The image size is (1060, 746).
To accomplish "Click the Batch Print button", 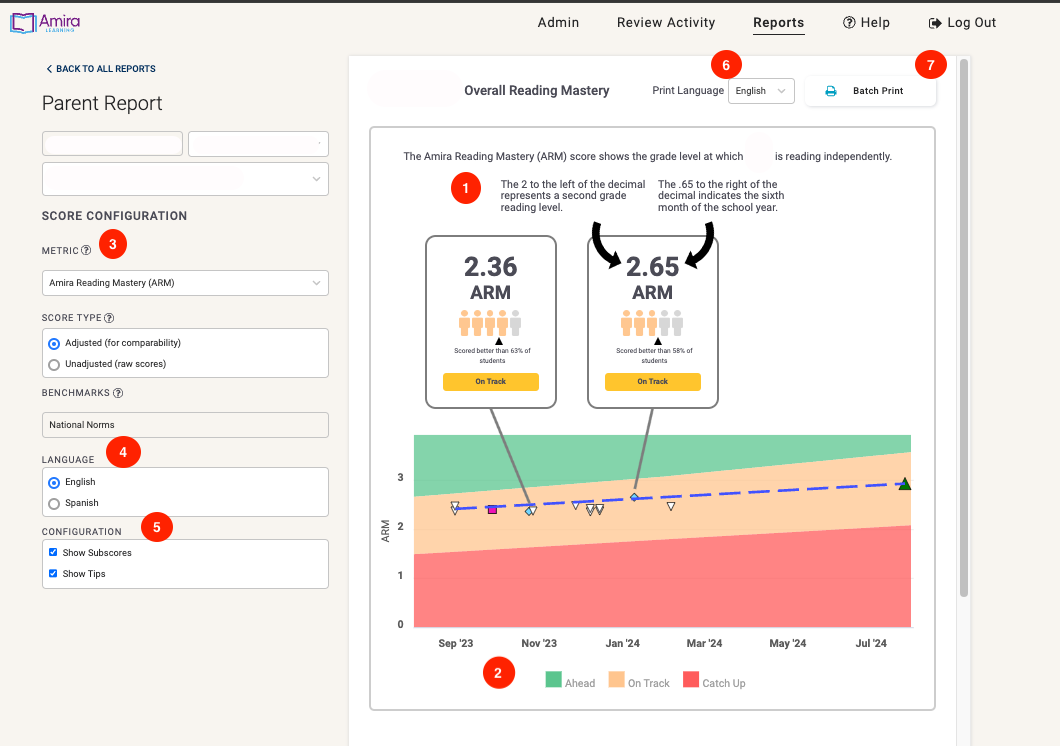I will (x=870, y=90).
